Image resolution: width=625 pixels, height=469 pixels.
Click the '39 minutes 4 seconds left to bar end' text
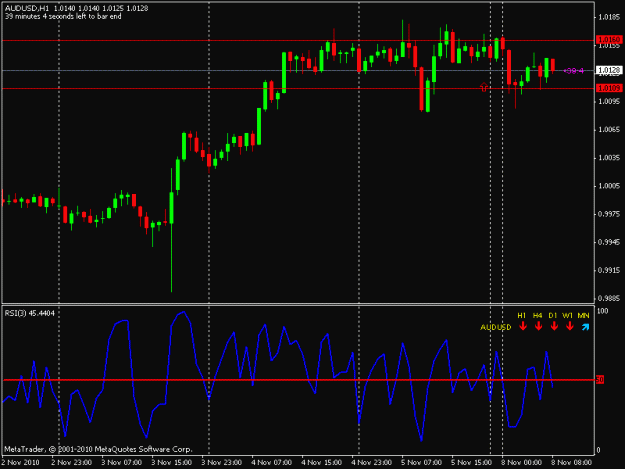click(x=63, y=16)
